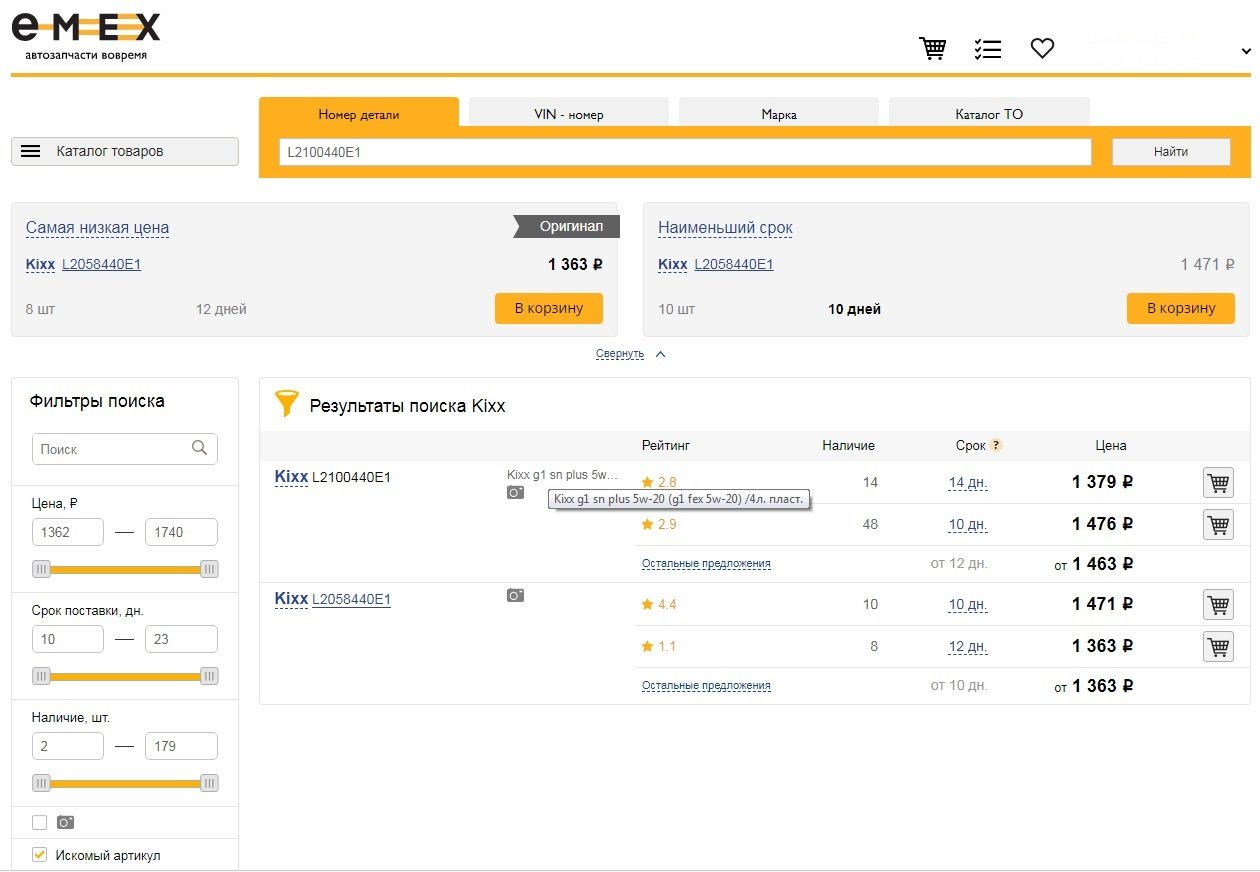Image resolution: width=1260 pixels, height=872 pixels.
Task: Grab left handle of price slider
Action: click(41, 570)
